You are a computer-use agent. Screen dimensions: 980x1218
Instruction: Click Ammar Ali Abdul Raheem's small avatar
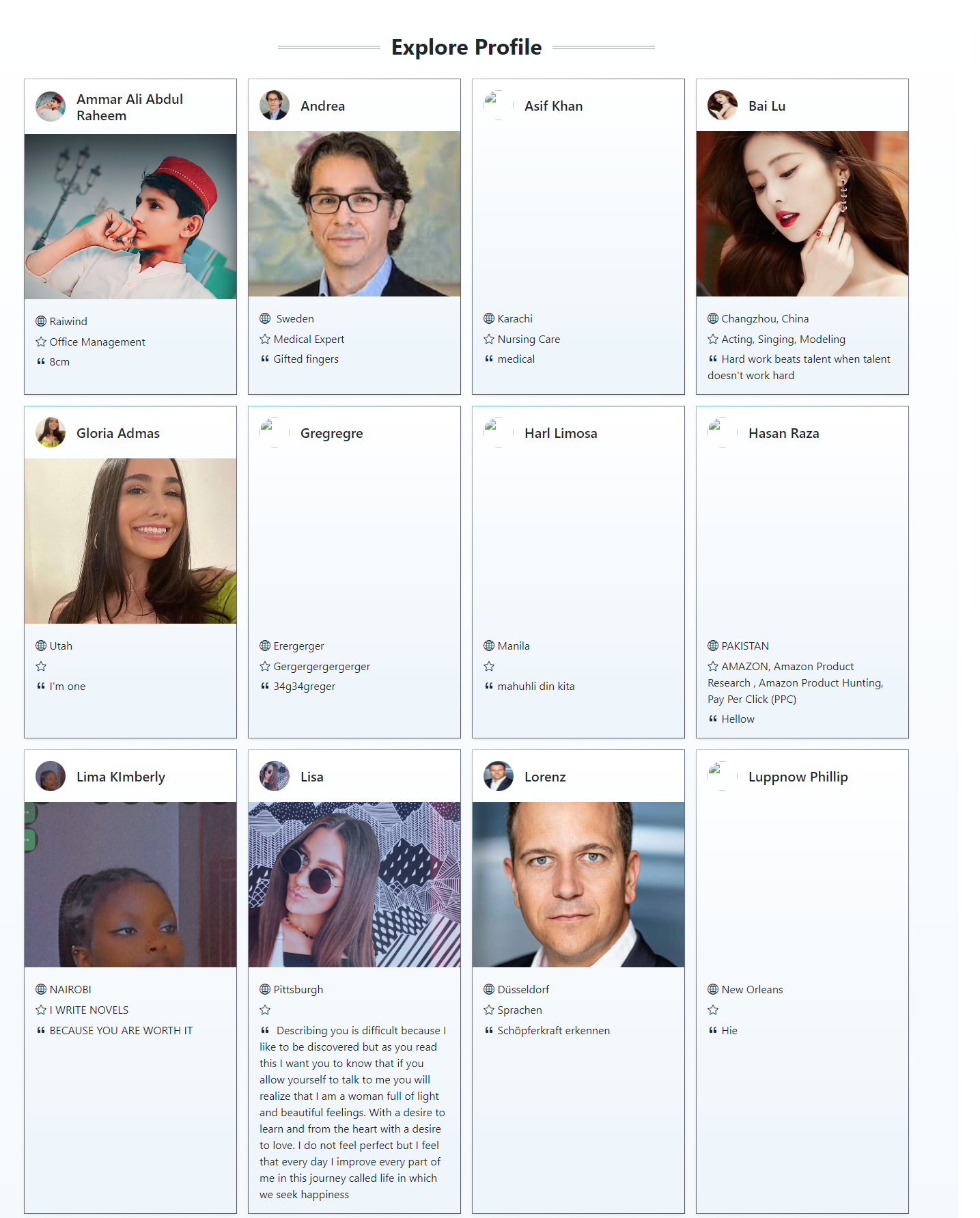pyautogui.click(x=51, y=107)
